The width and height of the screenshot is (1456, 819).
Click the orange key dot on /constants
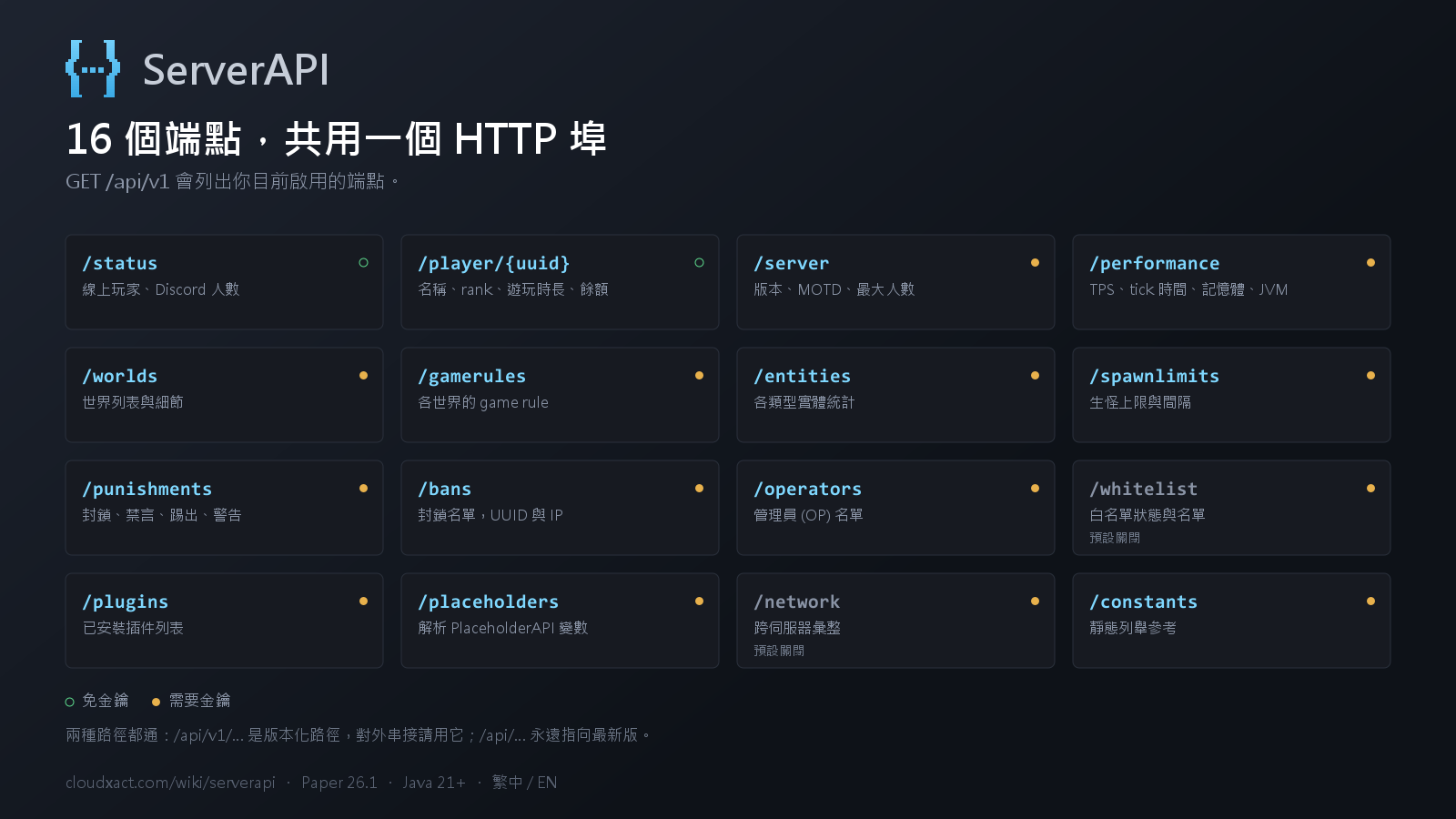[1370, 602]
